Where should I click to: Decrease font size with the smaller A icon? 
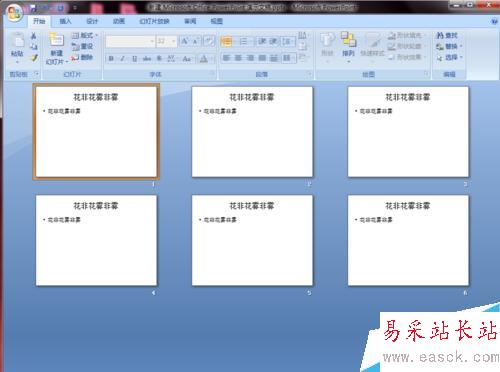click(x=196, y=41)
